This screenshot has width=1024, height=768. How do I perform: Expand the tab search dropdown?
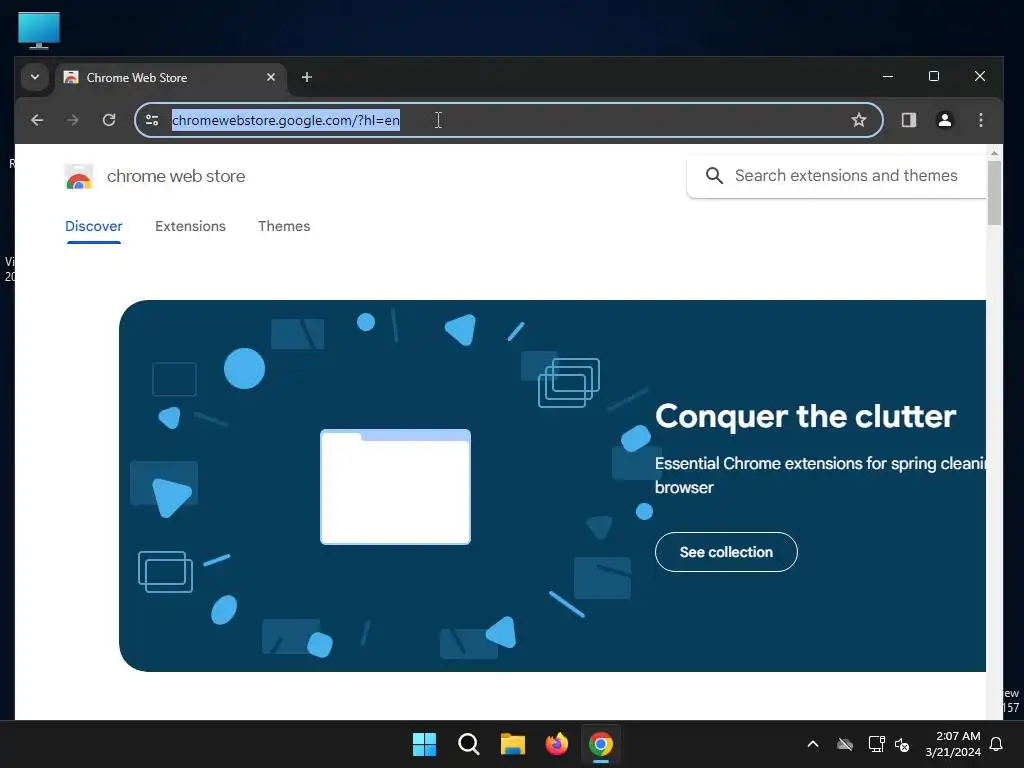[x=35, y=77]
